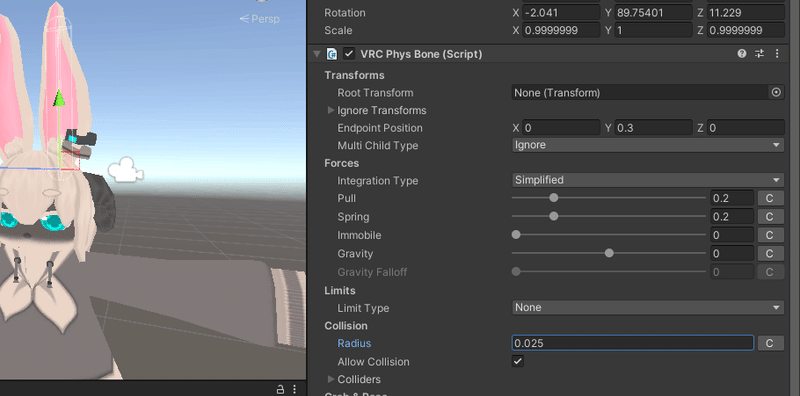This screenshot has width=800, height=396.
Task: Adjust the Pull slider handle
Action: (554, 198)
